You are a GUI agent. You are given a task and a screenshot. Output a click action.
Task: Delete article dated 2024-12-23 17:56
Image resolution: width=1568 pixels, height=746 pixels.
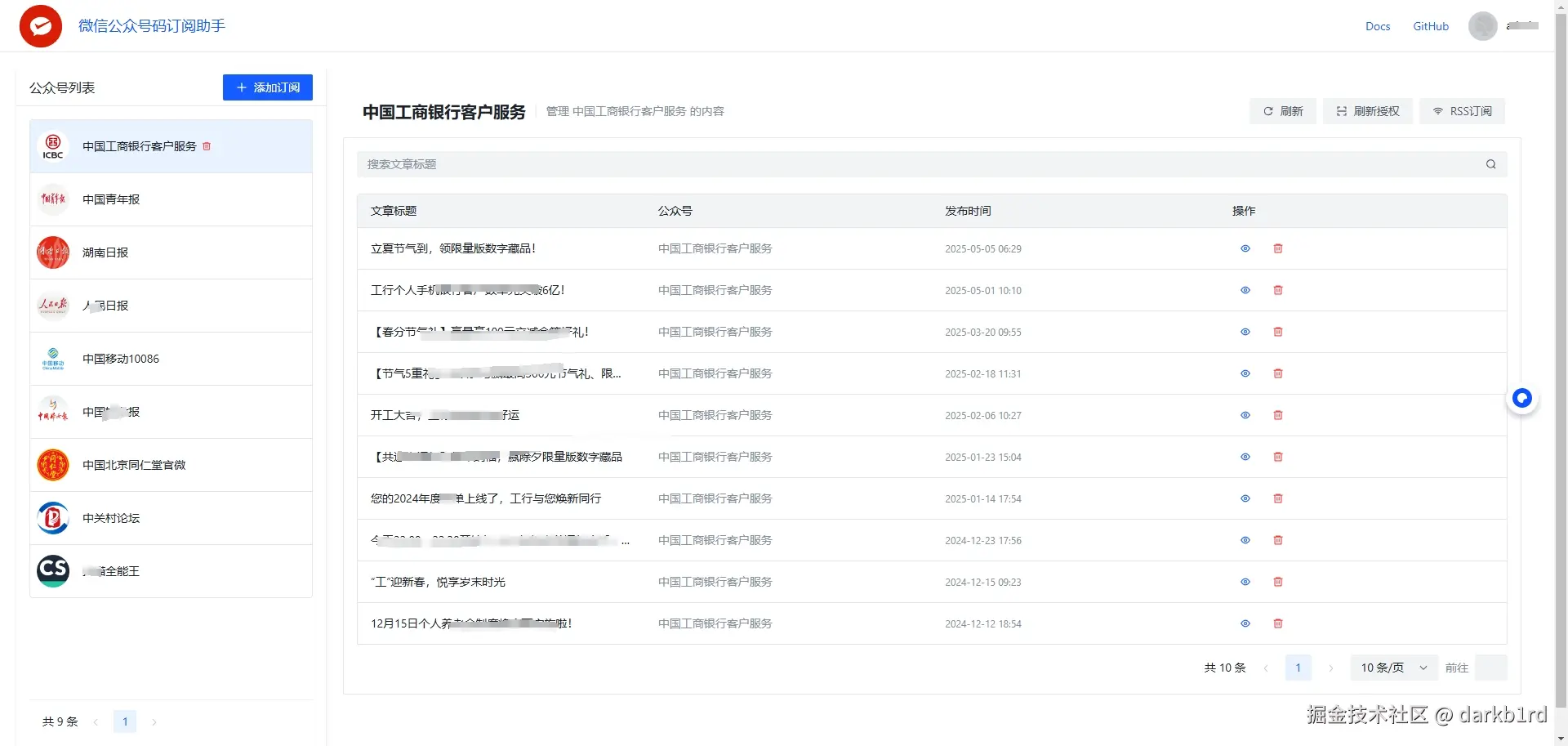tap(1278, 540)
